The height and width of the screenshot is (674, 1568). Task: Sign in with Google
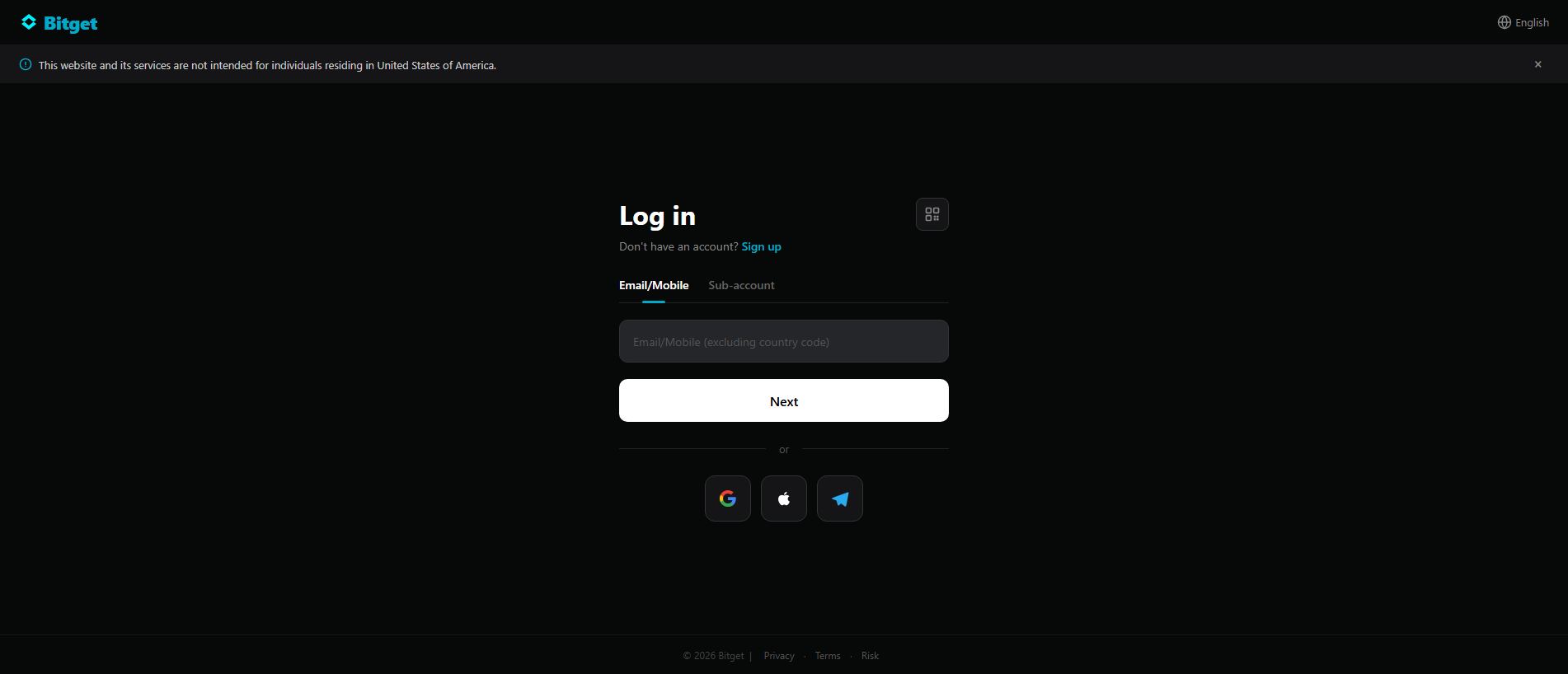coord(728,498)
